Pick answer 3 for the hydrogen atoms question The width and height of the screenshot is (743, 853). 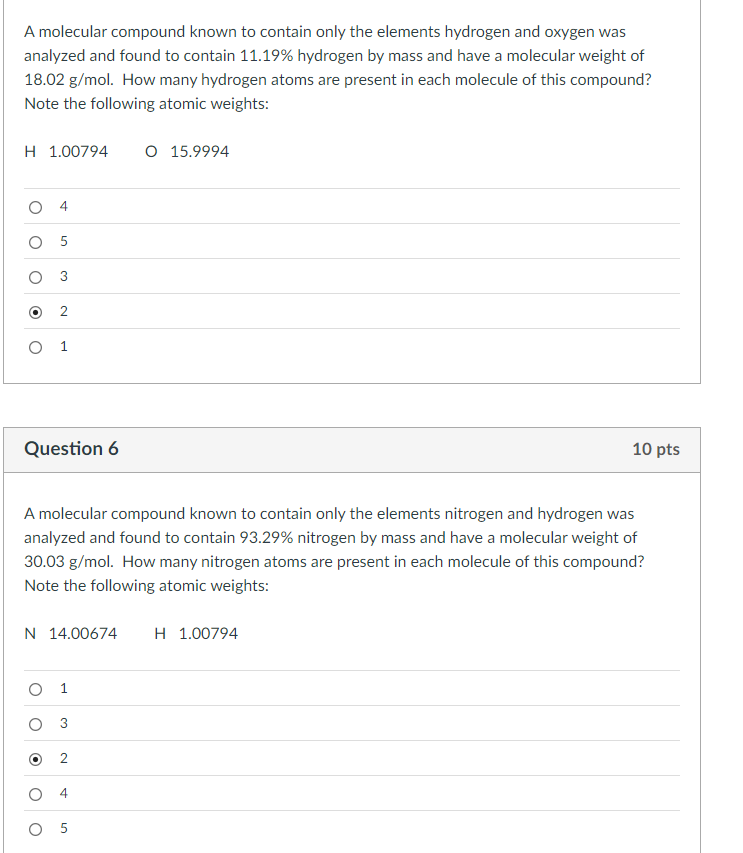[x=36, y=277]
